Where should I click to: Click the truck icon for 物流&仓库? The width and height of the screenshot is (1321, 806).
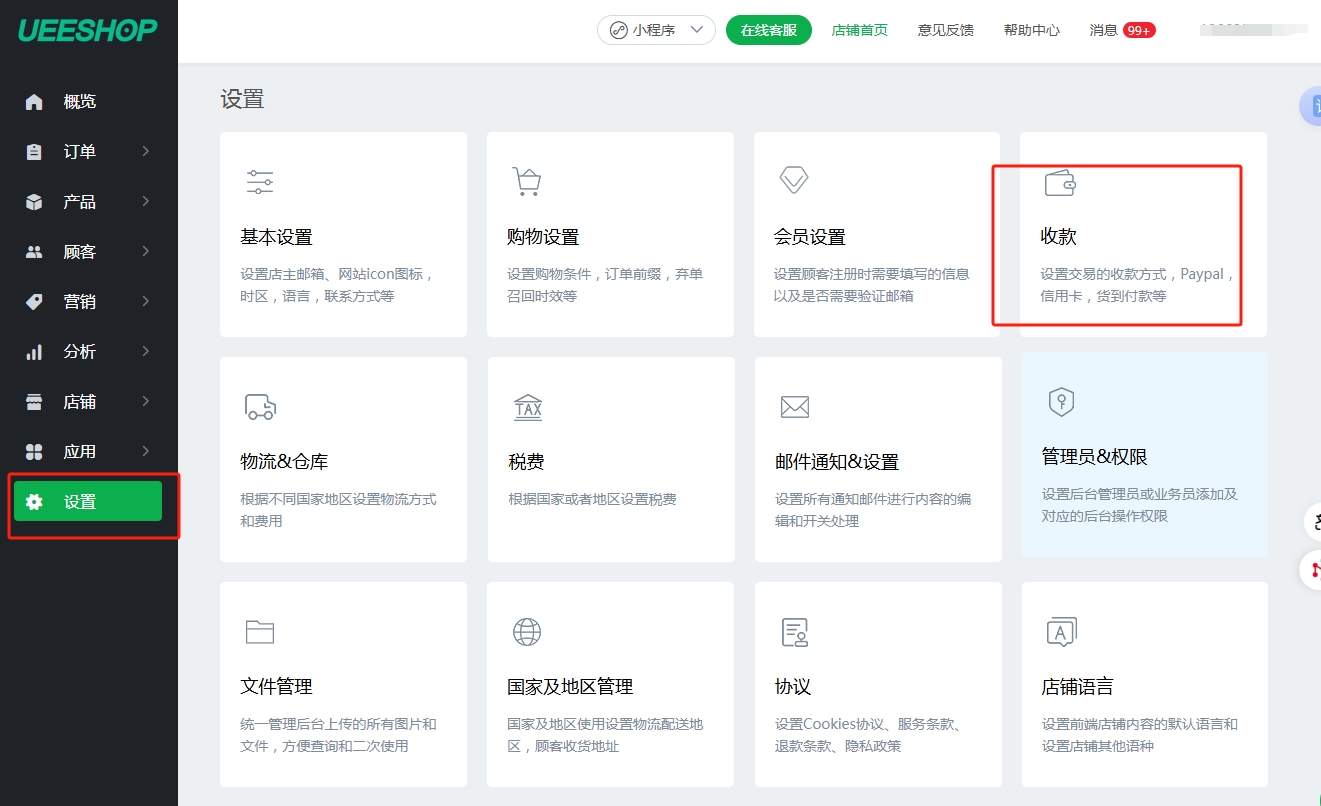tap(260, 406)
